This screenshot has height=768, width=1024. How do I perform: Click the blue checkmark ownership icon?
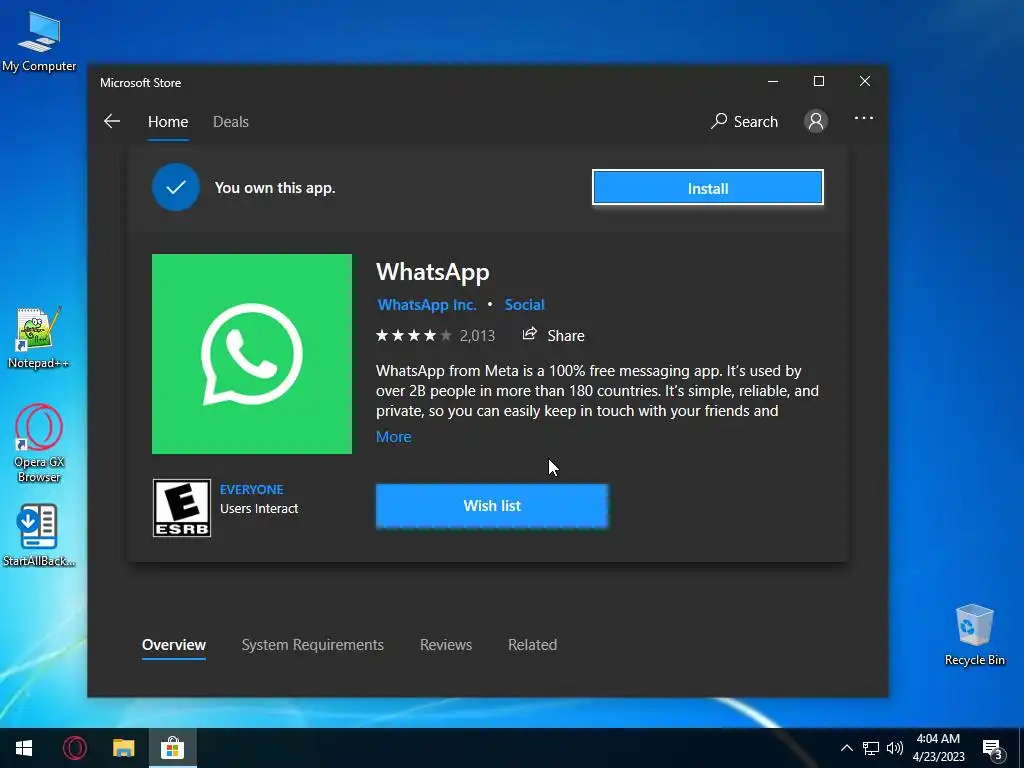(176, 187)
